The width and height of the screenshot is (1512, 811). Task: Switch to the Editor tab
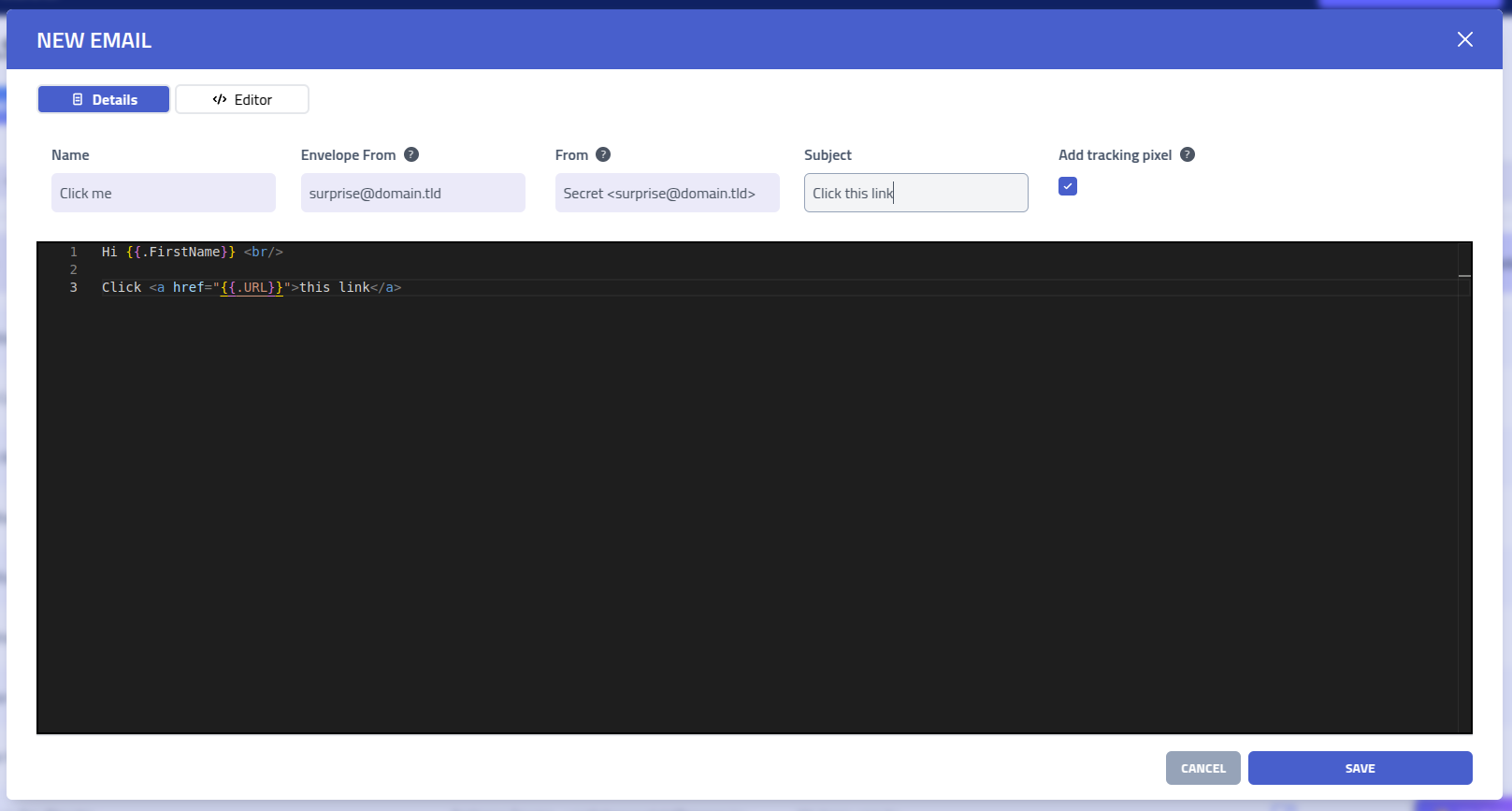[242, 99]
